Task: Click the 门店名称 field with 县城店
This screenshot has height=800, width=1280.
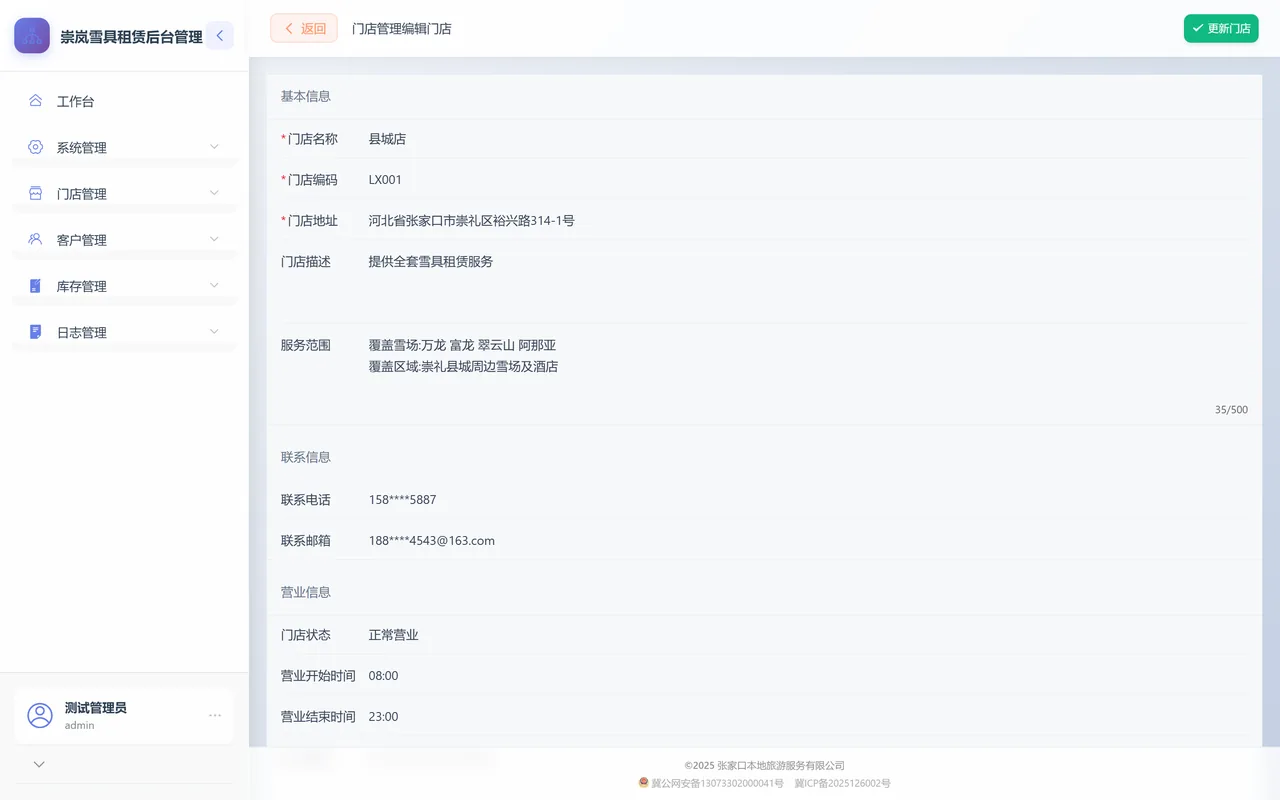Action: (808, 139)
